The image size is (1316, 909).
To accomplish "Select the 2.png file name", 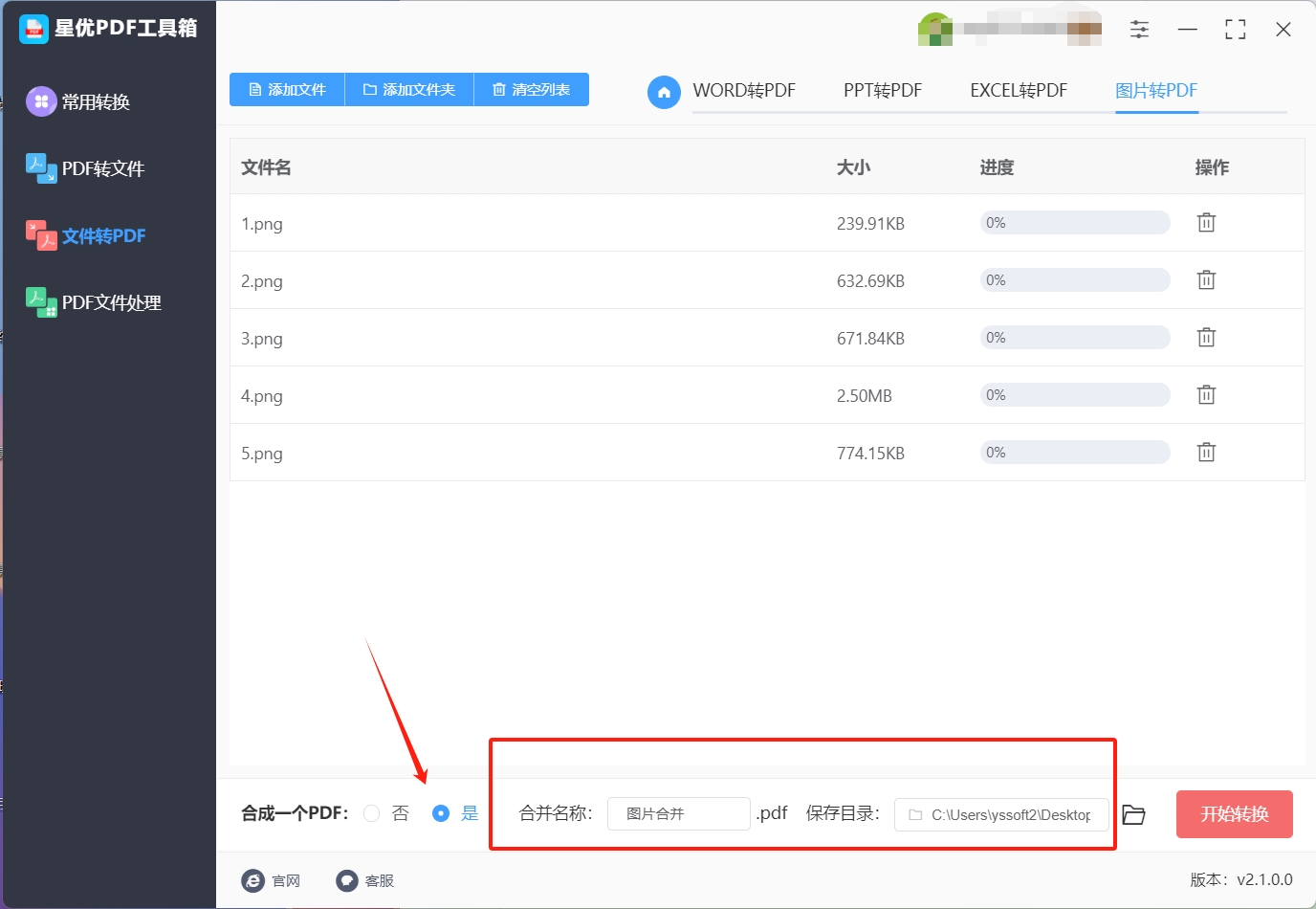I will 261,281.
